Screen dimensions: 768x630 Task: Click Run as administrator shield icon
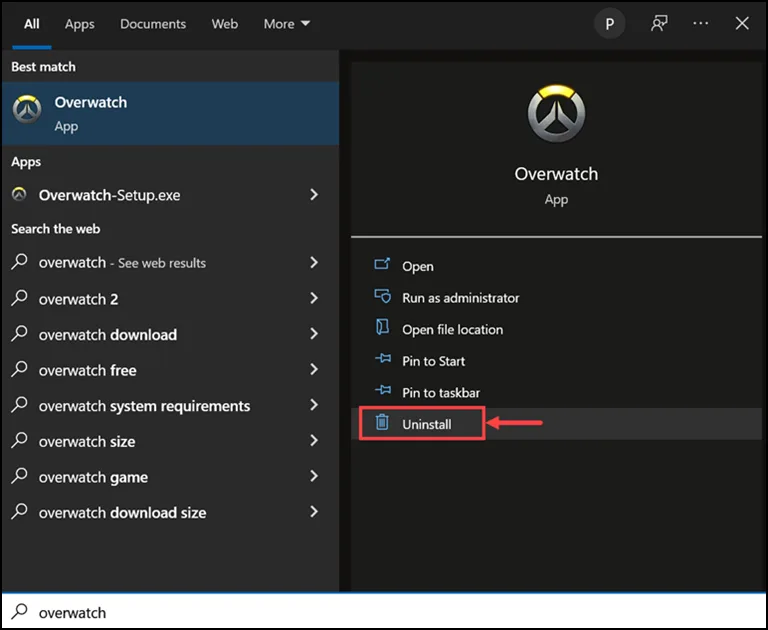click(x=382, y=296)
